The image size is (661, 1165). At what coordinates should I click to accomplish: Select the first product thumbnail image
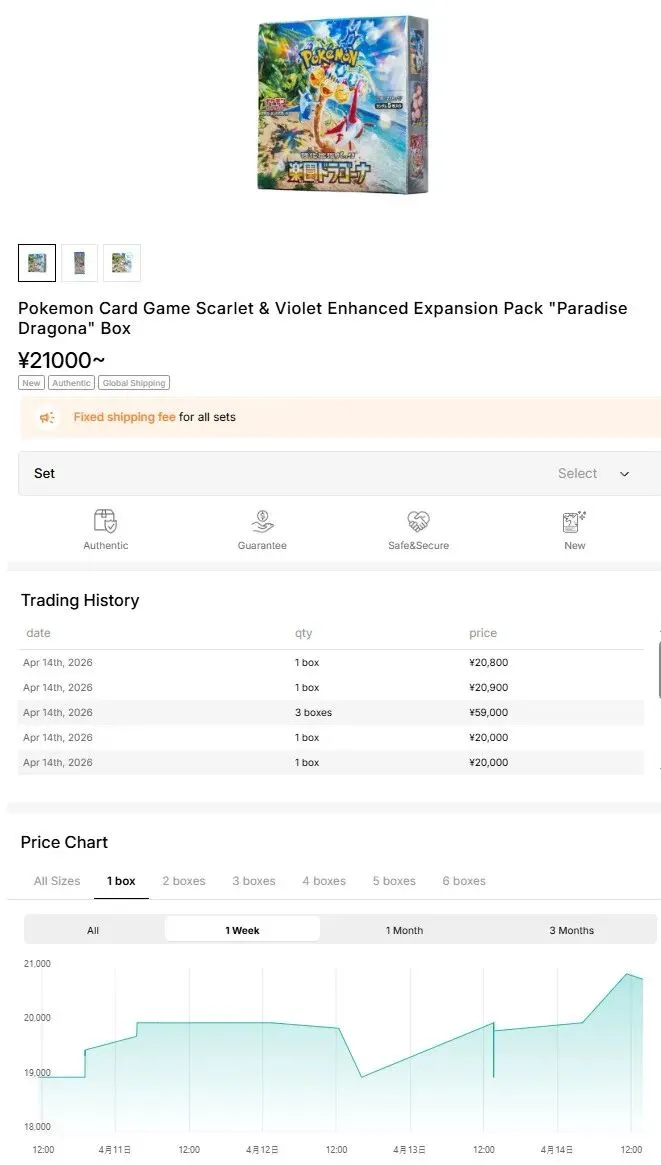[37, 263]
